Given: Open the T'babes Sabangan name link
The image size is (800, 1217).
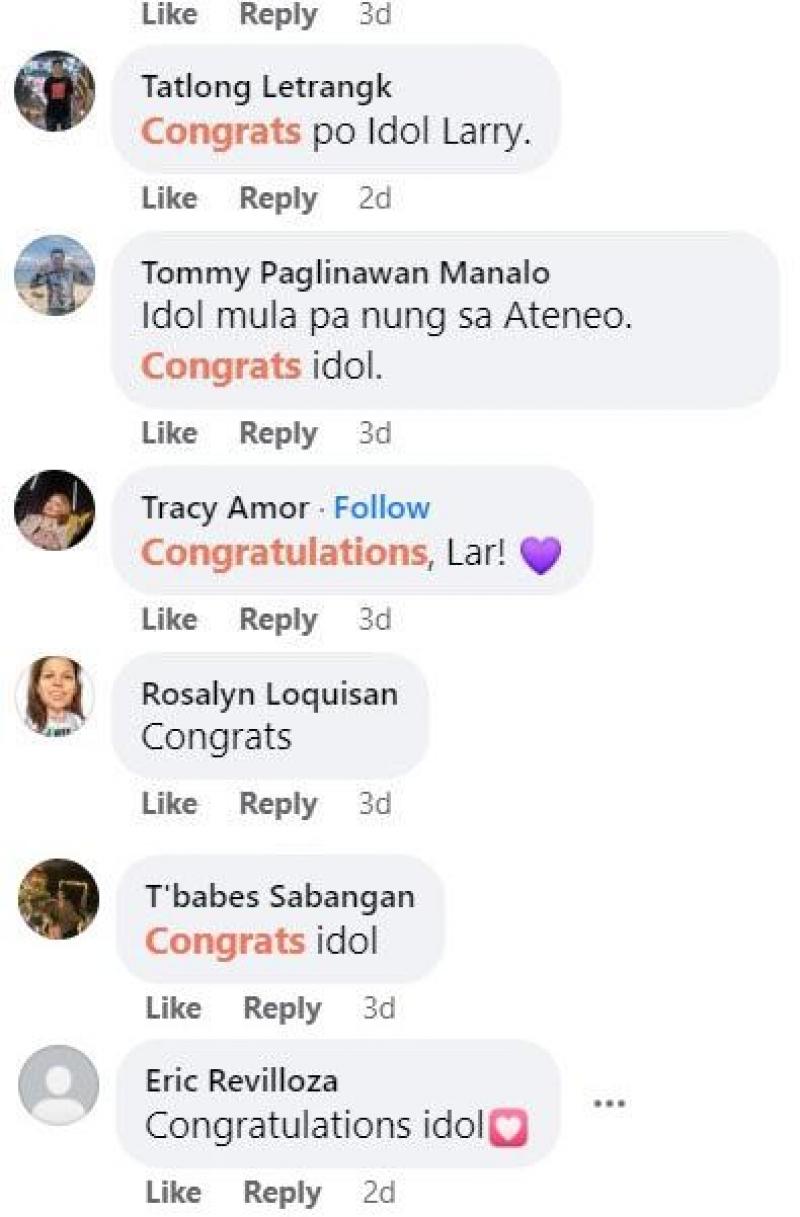Looking at the screenshot, I should tap(280, 897).
